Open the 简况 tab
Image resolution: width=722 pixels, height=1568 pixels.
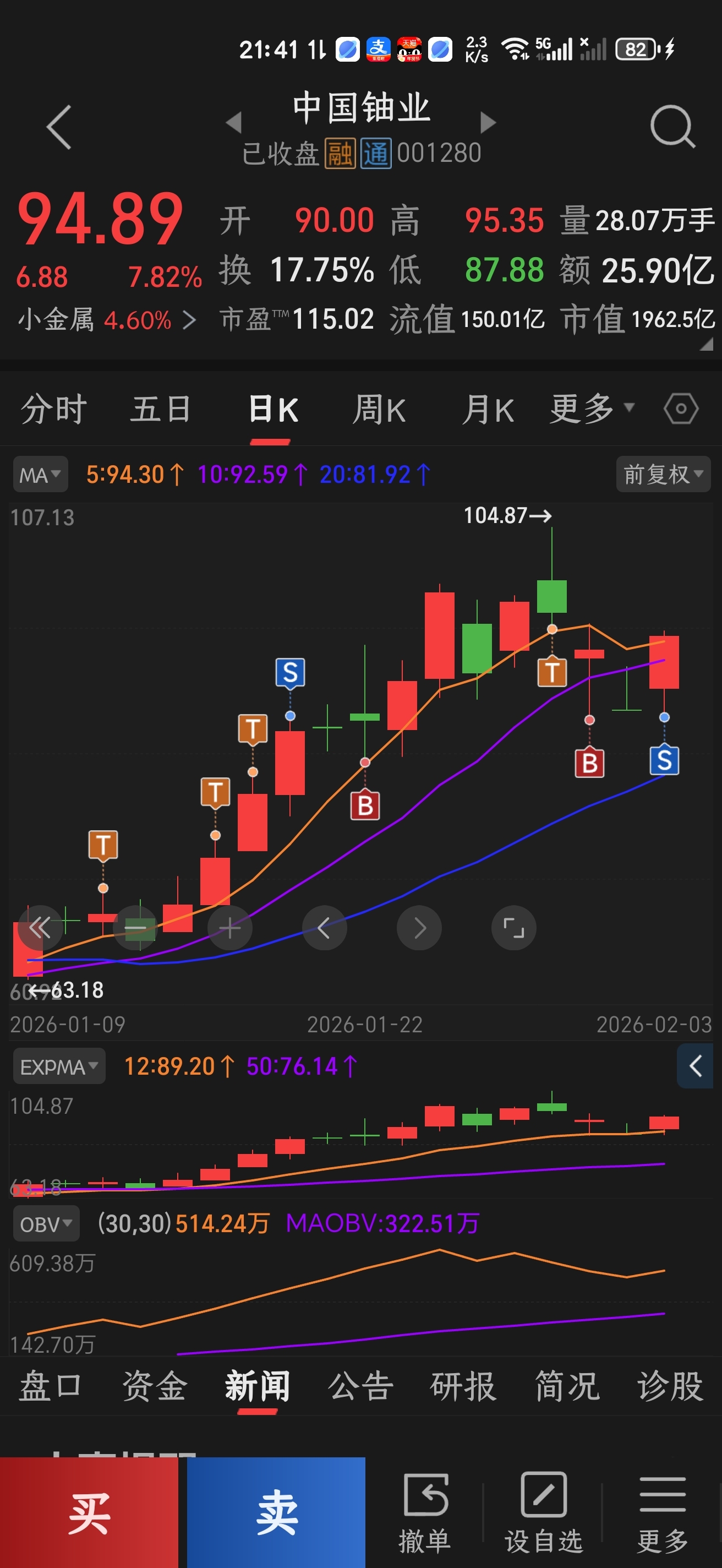567,1386
